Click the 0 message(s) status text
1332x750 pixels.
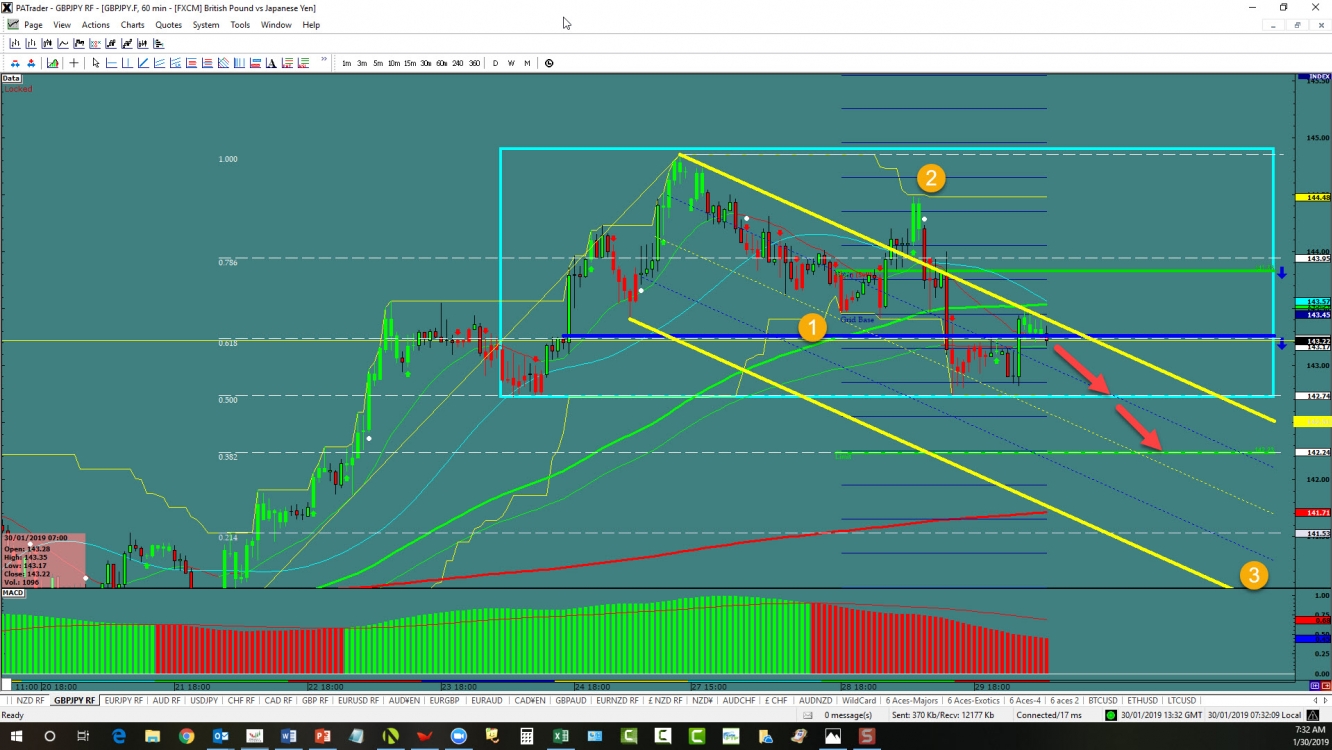[x=848, y=715]
